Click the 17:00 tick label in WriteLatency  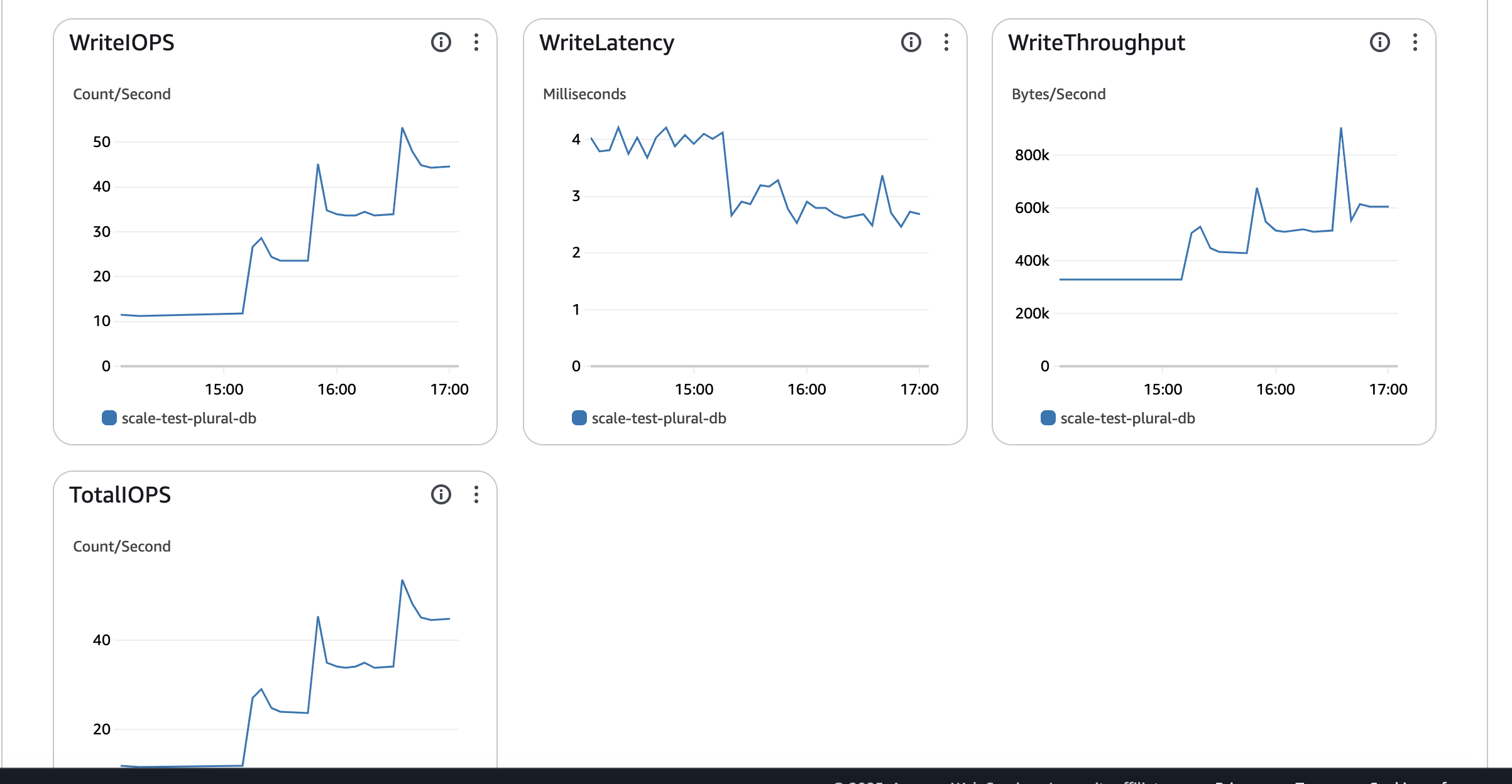tap(919, 389)
